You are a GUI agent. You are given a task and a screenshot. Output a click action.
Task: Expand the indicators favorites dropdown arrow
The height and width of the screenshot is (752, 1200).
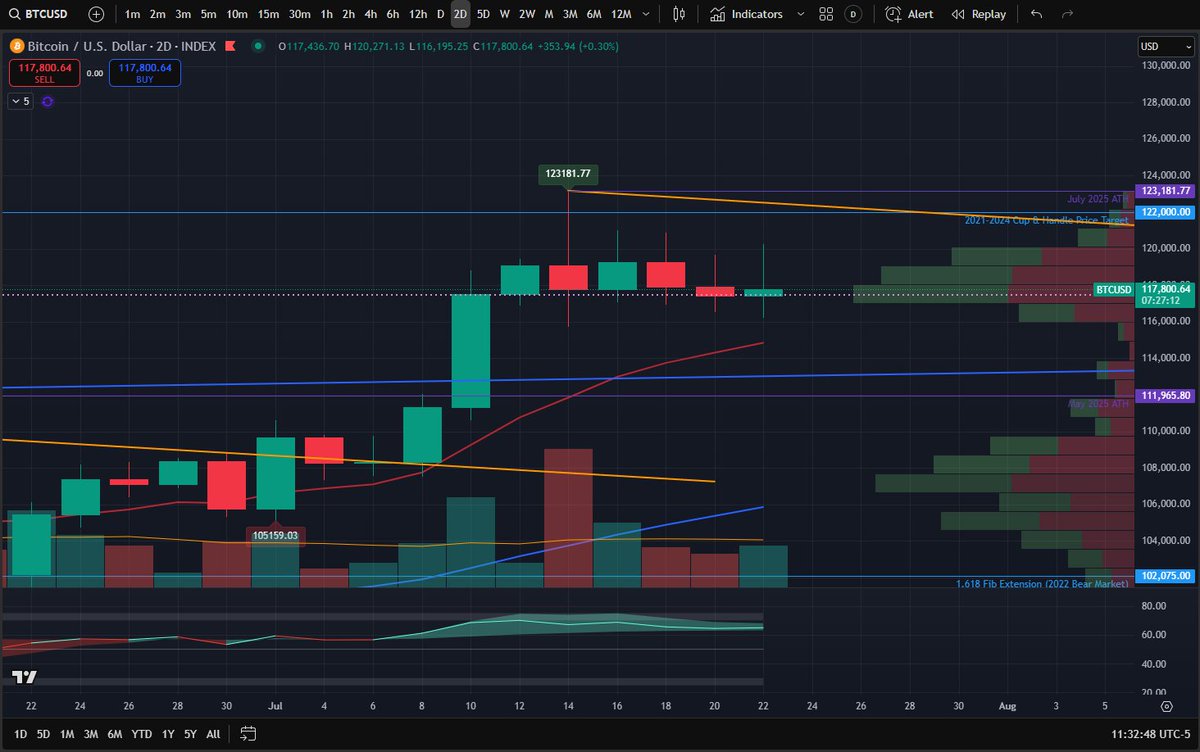pos(799,14)
